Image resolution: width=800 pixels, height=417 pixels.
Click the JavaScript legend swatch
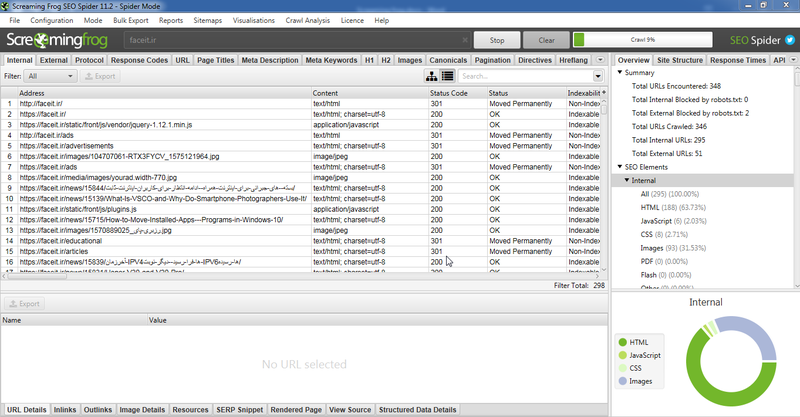[622, 355]
